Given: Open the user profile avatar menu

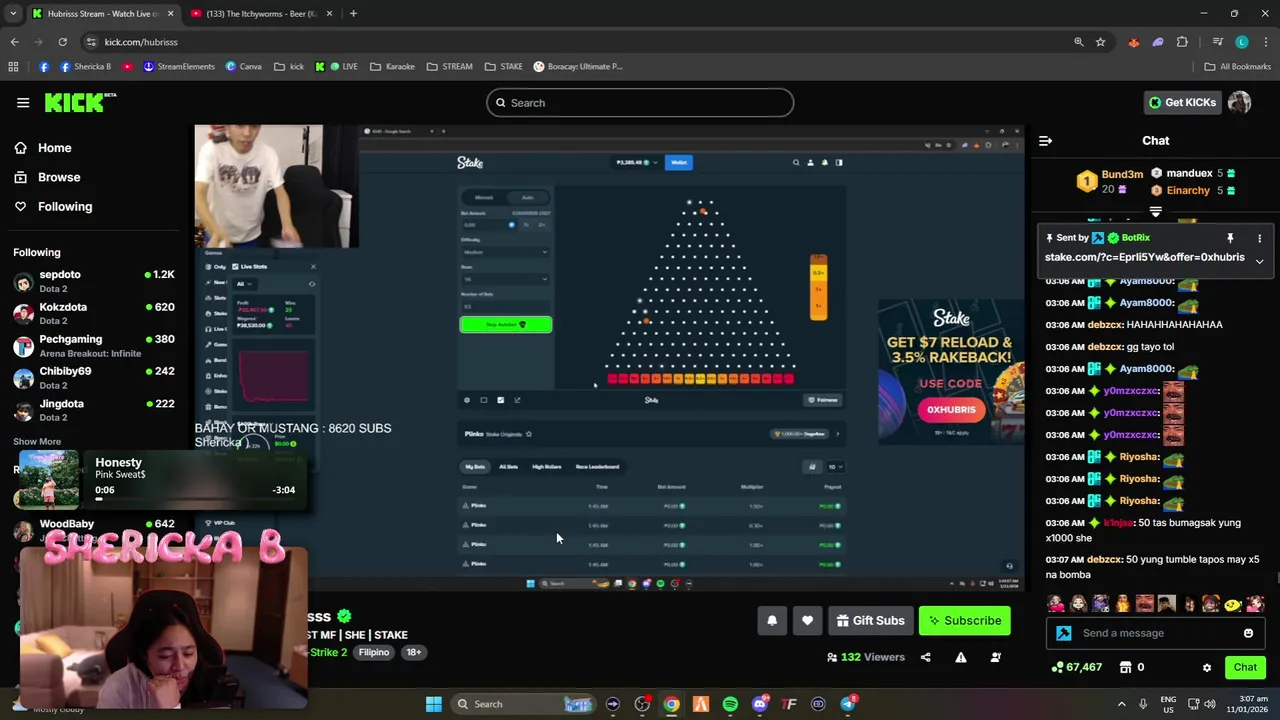Looking at the screenshot, I should (1240, 102).
